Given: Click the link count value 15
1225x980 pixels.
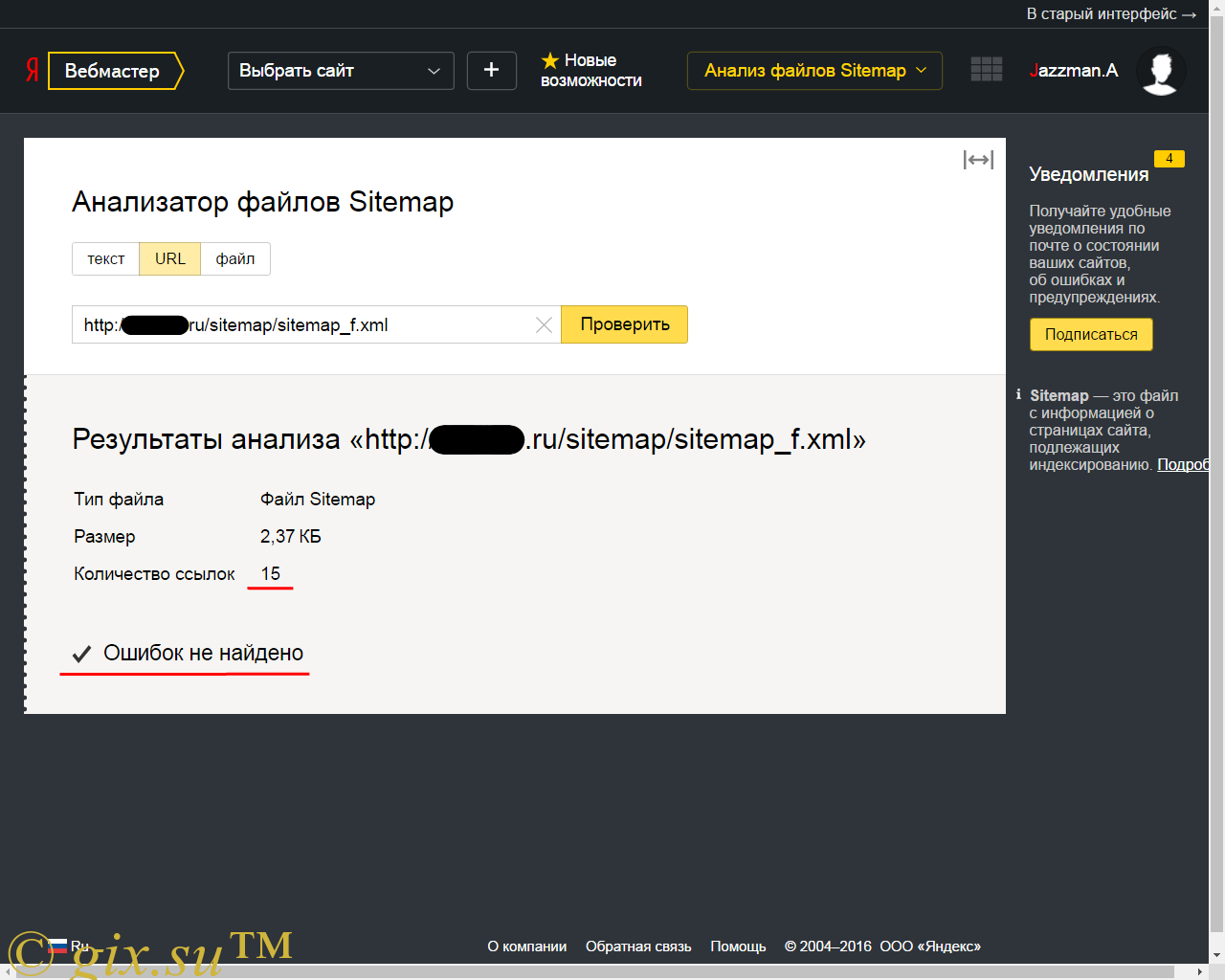Looking at the screenshot, I should coord(271,574).
